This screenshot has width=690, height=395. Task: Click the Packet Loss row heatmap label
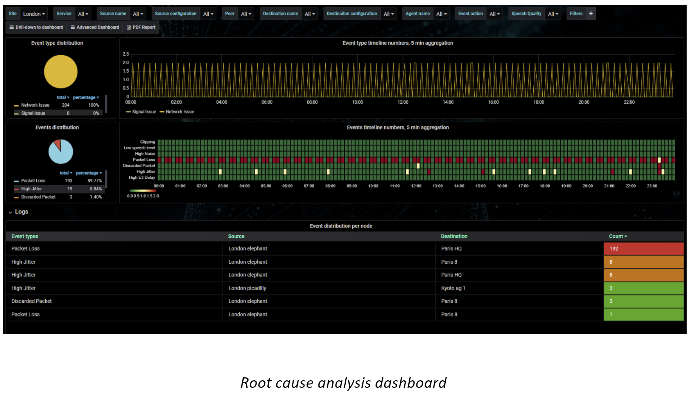pyautogui.click(x=144, y=160)
